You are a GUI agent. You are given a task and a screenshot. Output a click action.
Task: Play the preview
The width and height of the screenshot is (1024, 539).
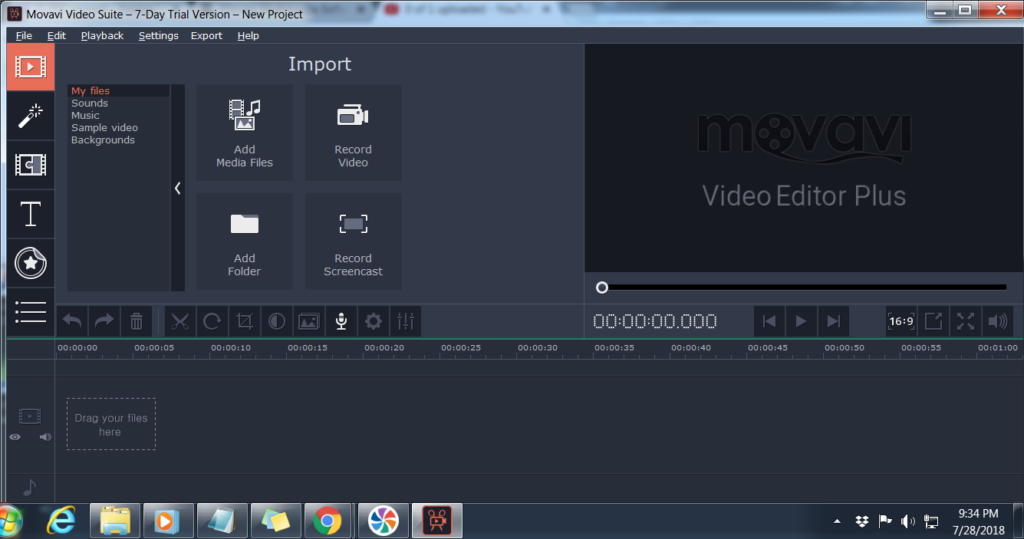[x=801, y=321]
